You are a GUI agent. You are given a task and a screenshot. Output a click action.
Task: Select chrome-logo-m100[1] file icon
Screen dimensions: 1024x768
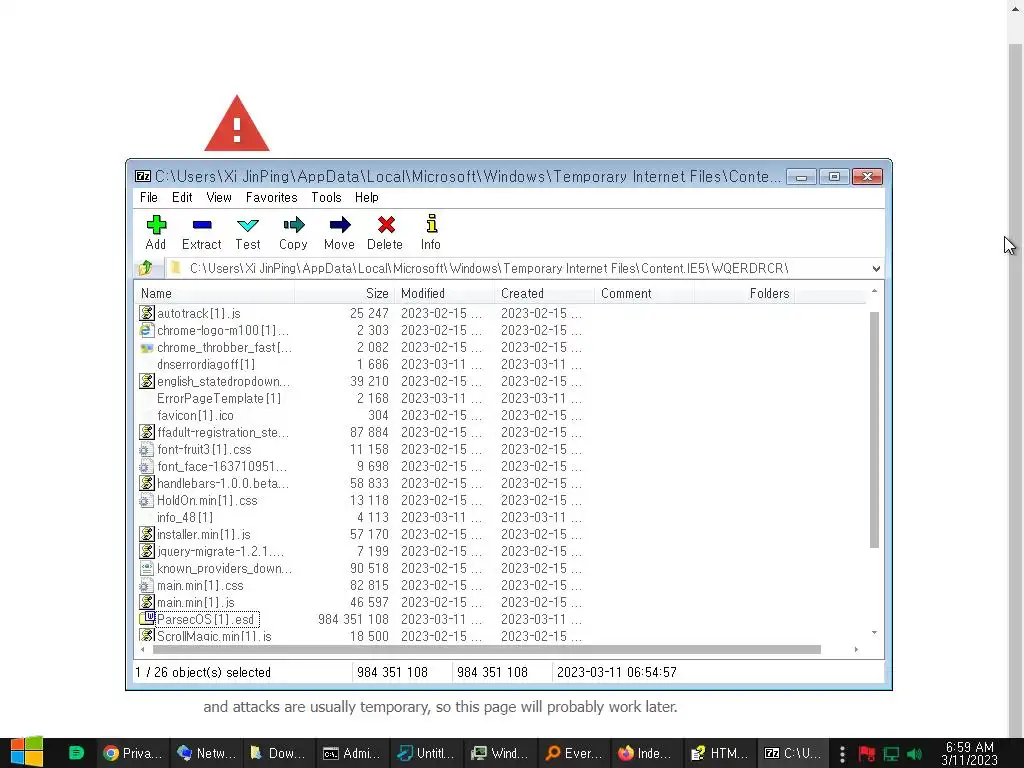[147, 330]
